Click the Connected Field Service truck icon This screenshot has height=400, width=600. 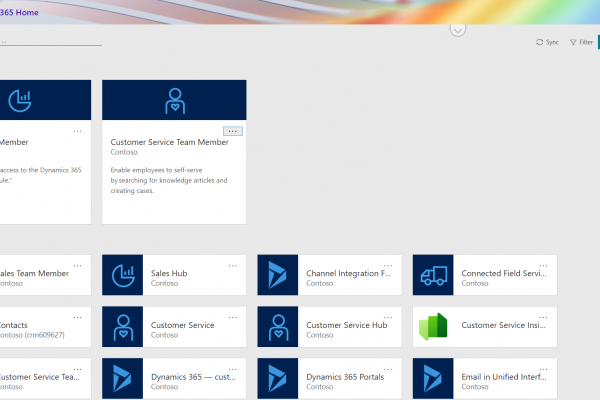(x=433, y=275)
